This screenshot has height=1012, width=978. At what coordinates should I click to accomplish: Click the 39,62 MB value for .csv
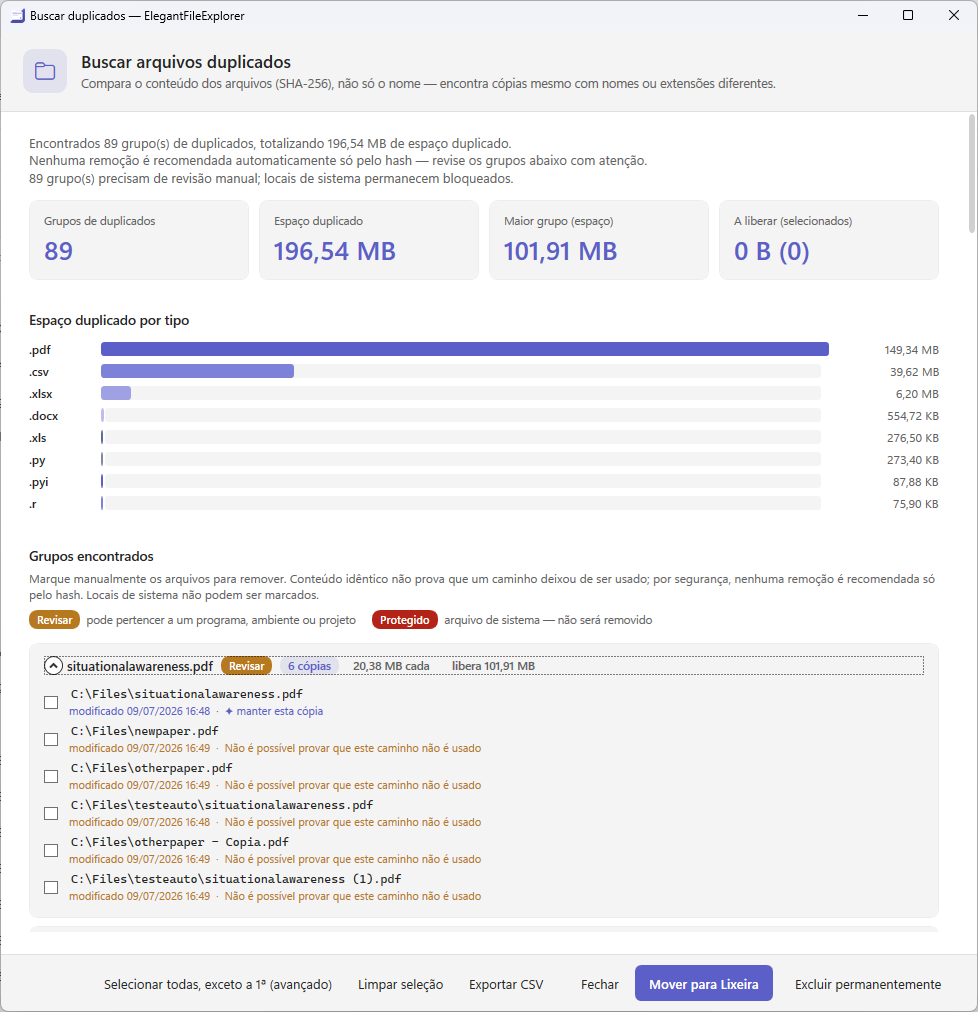click(x=914, y=372)
